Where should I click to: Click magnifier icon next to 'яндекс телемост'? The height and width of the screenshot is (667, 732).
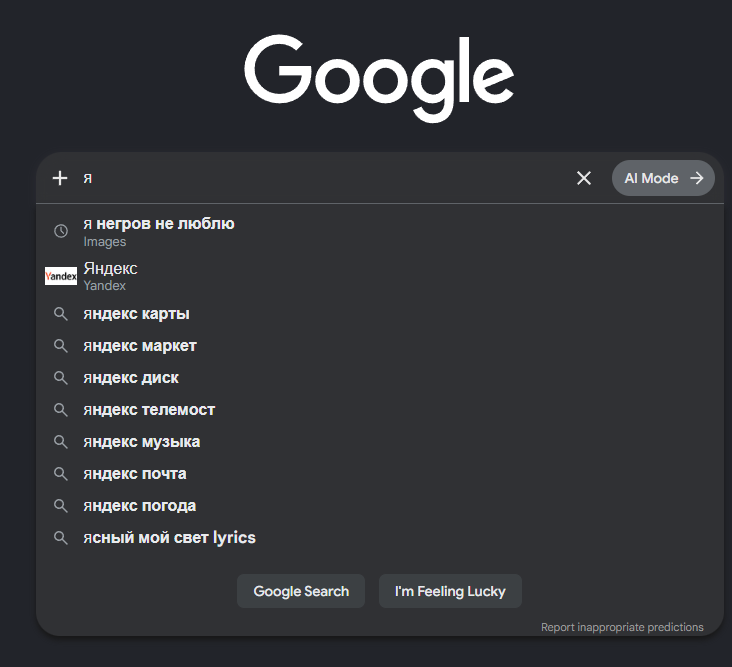61,410
